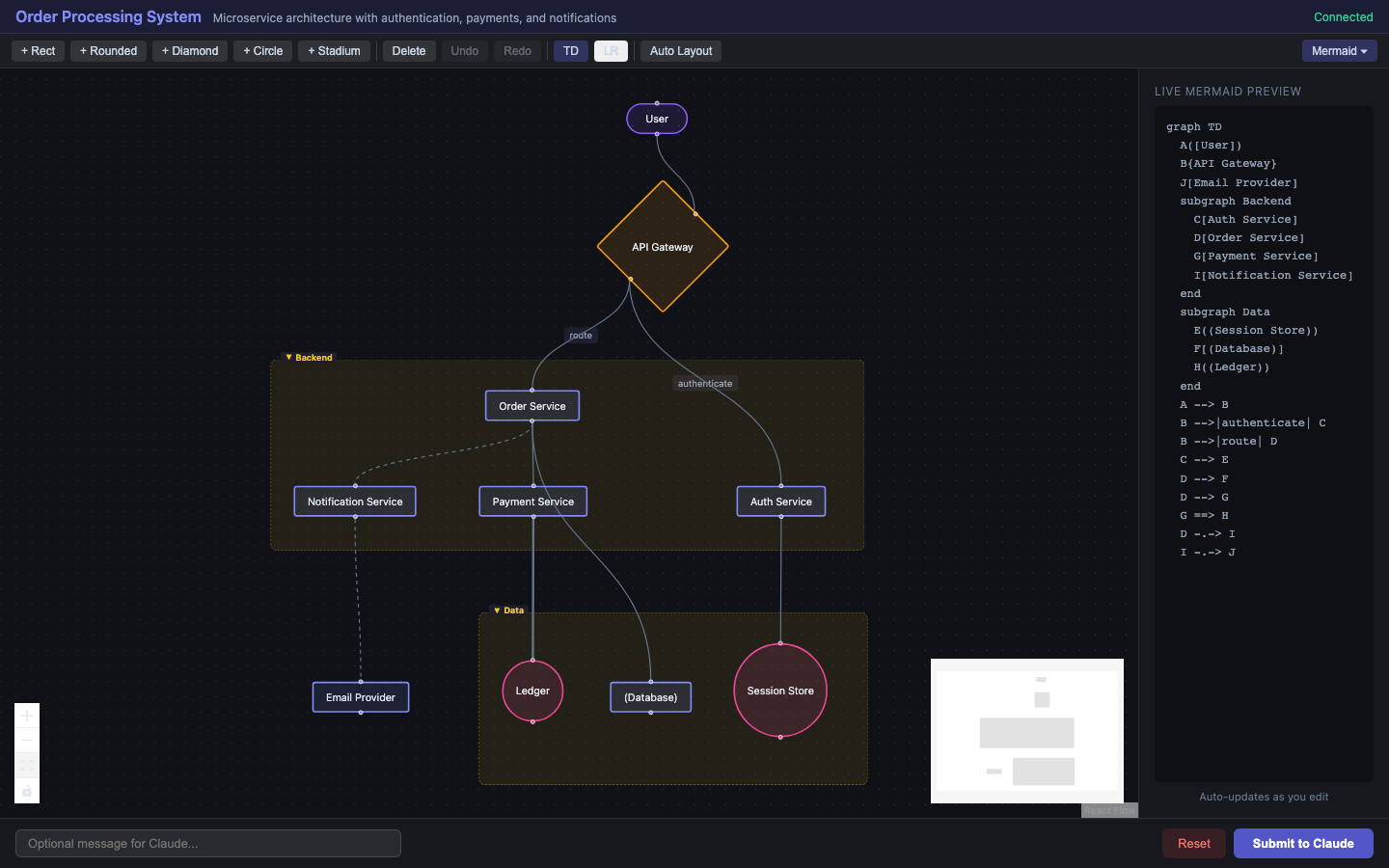
Task: Click the Live Mermaid Preview heading
Action: [x=1228, y=92]
